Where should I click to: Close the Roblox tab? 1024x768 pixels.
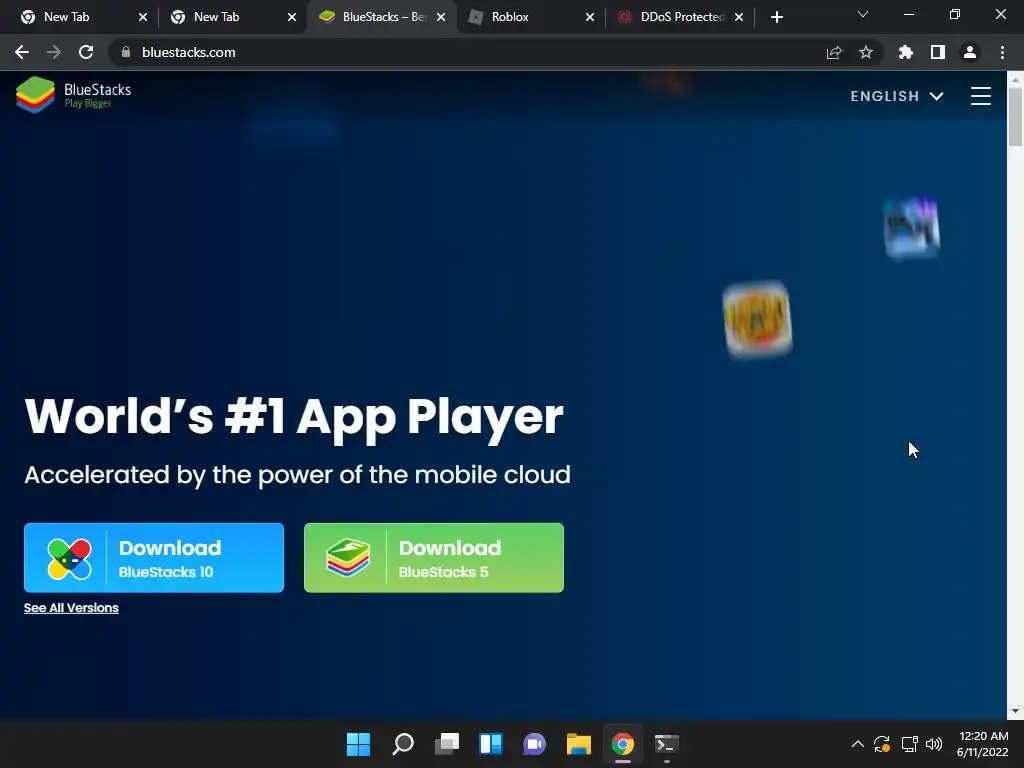click(x=590, y=17)
